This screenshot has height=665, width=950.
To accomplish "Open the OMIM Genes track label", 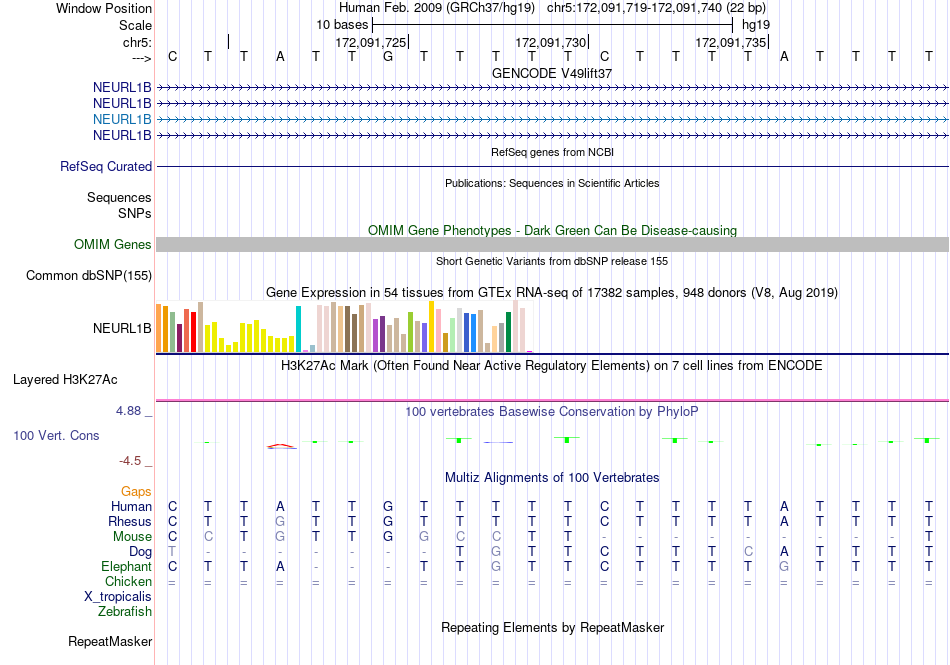I will pyautogui.click(x=113, y=244).
